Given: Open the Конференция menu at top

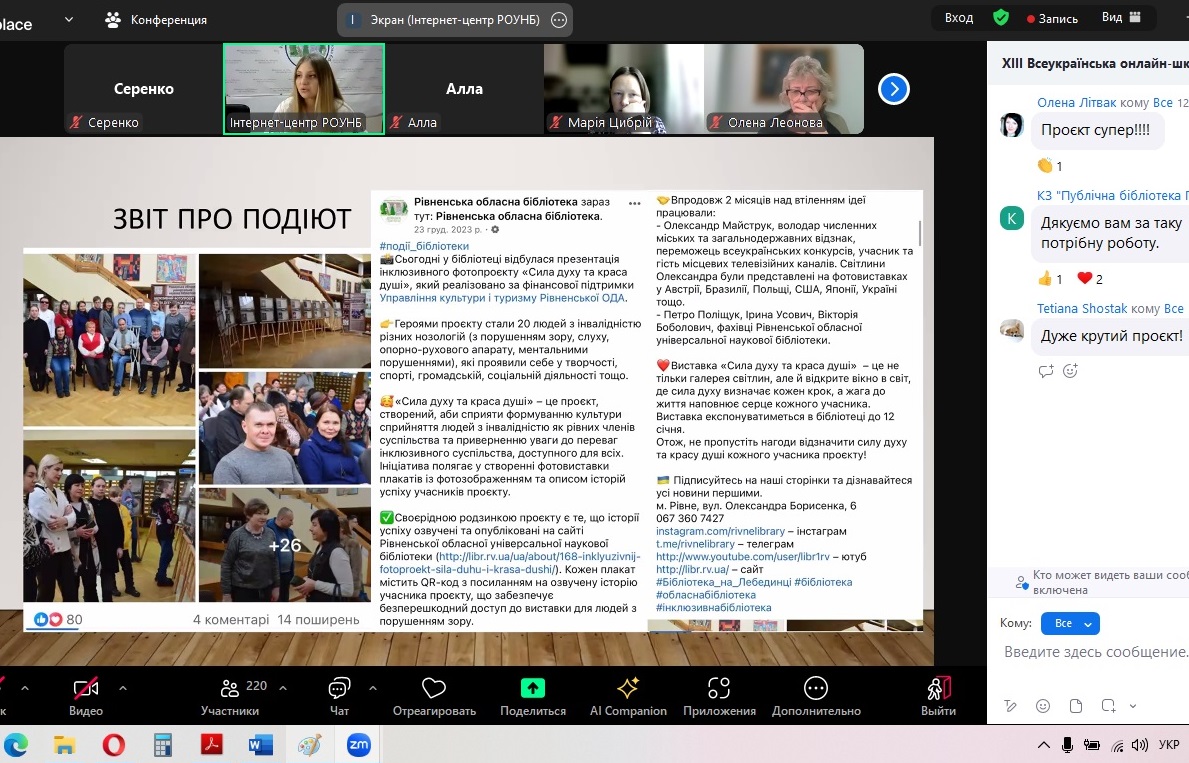Looking at the screenshot, I should coord(156,20).
